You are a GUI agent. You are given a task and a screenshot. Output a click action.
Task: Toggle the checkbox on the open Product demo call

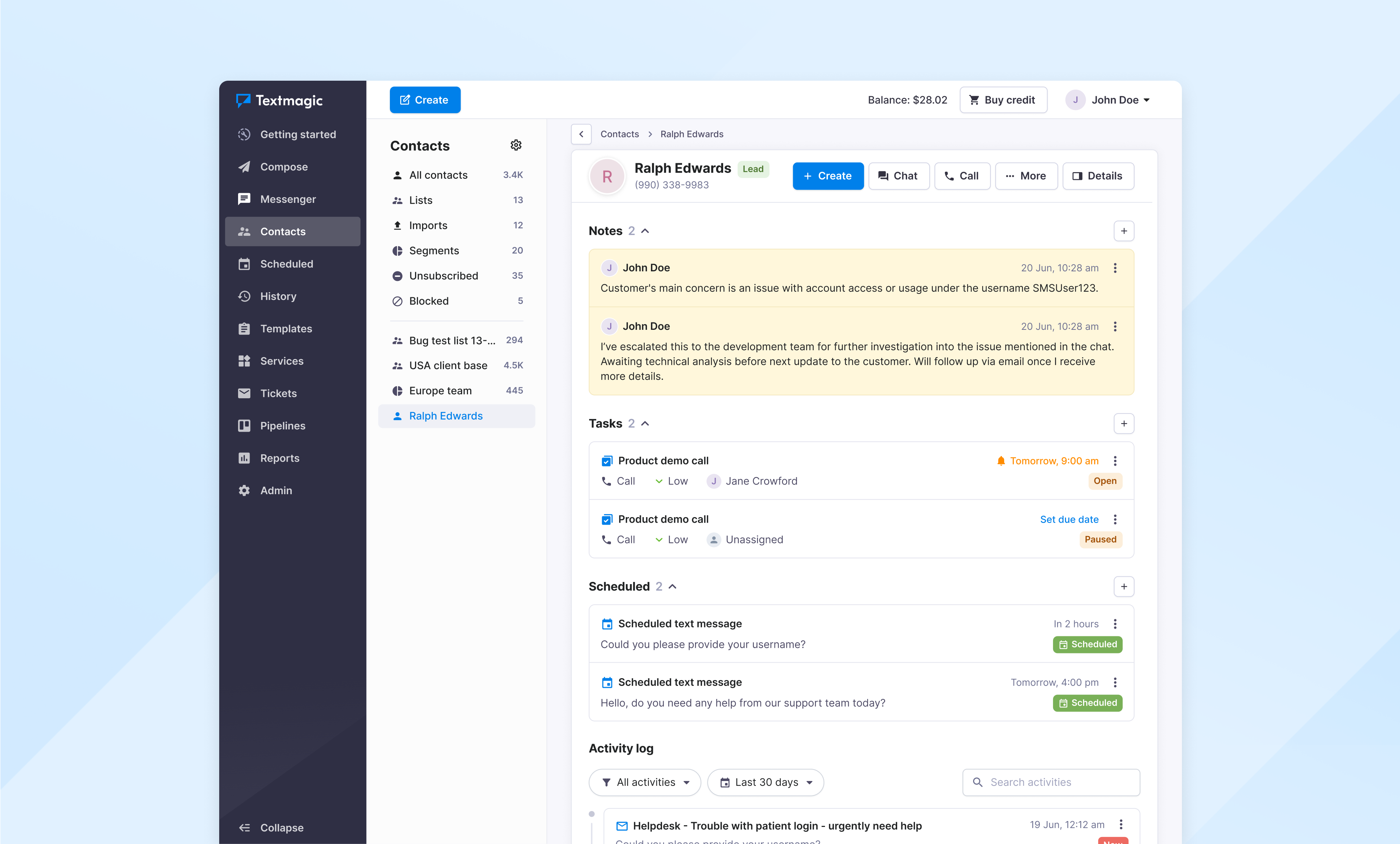click(607, 460)
